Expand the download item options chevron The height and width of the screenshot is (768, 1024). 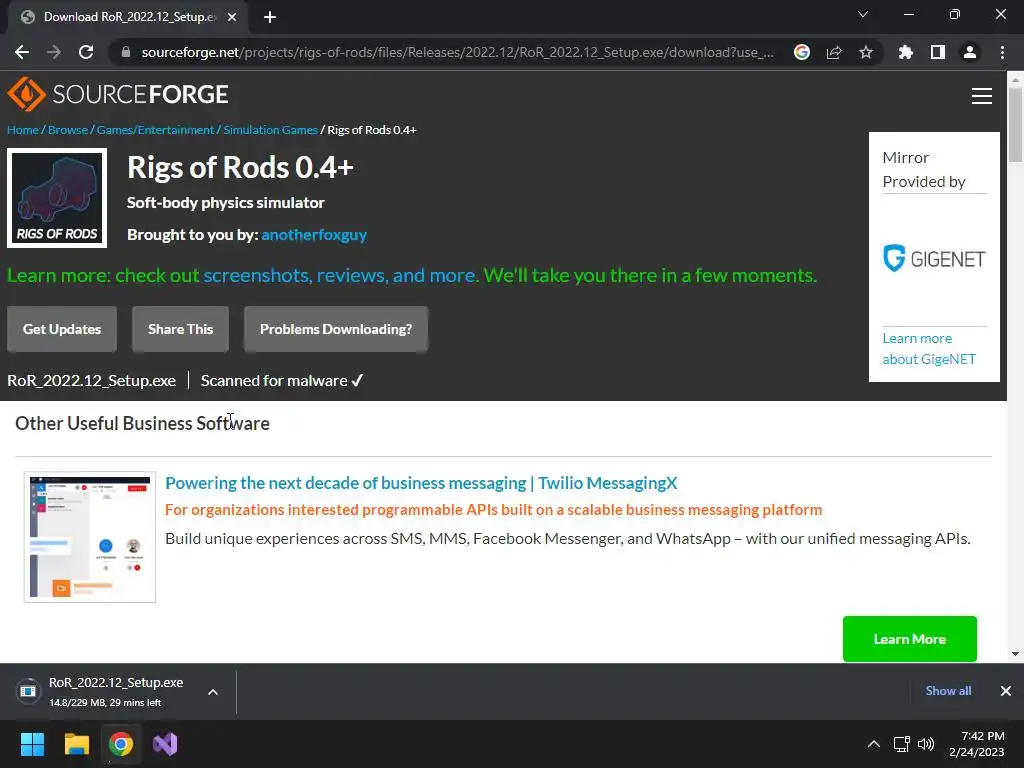pos(213,692)
